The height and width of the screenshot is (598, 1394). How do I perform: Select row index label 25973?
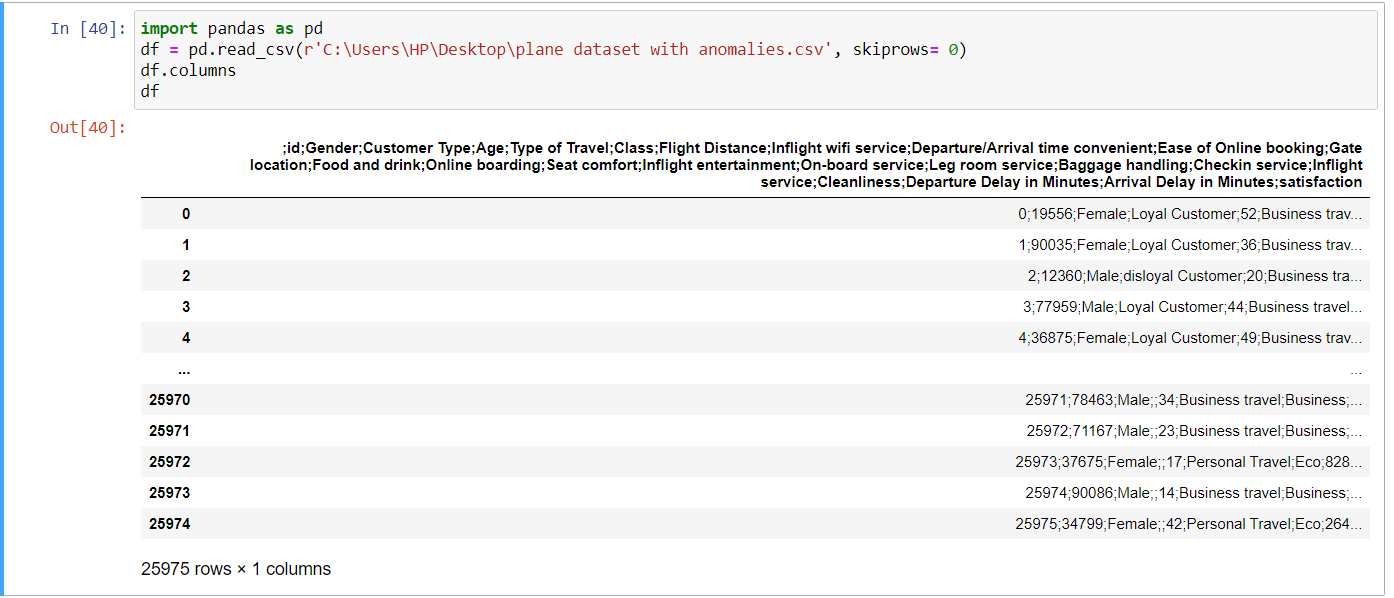[x=170, y=493]
